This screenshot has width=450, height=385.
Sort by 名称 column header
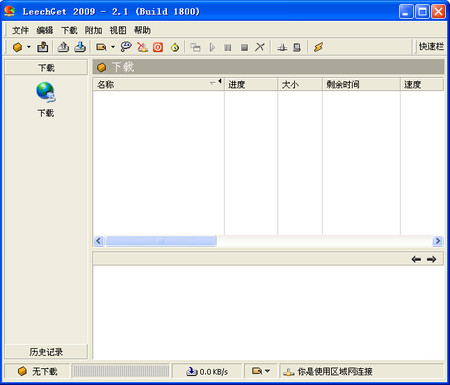(x=158, y=85)
